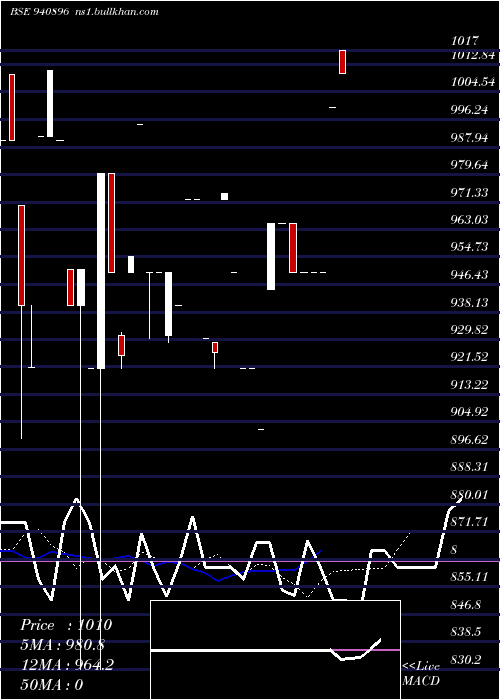Screen dimensions: 500x700
Task: Click the MACD inset chart box
Action: pyautogui.click(x=275, y=650)
